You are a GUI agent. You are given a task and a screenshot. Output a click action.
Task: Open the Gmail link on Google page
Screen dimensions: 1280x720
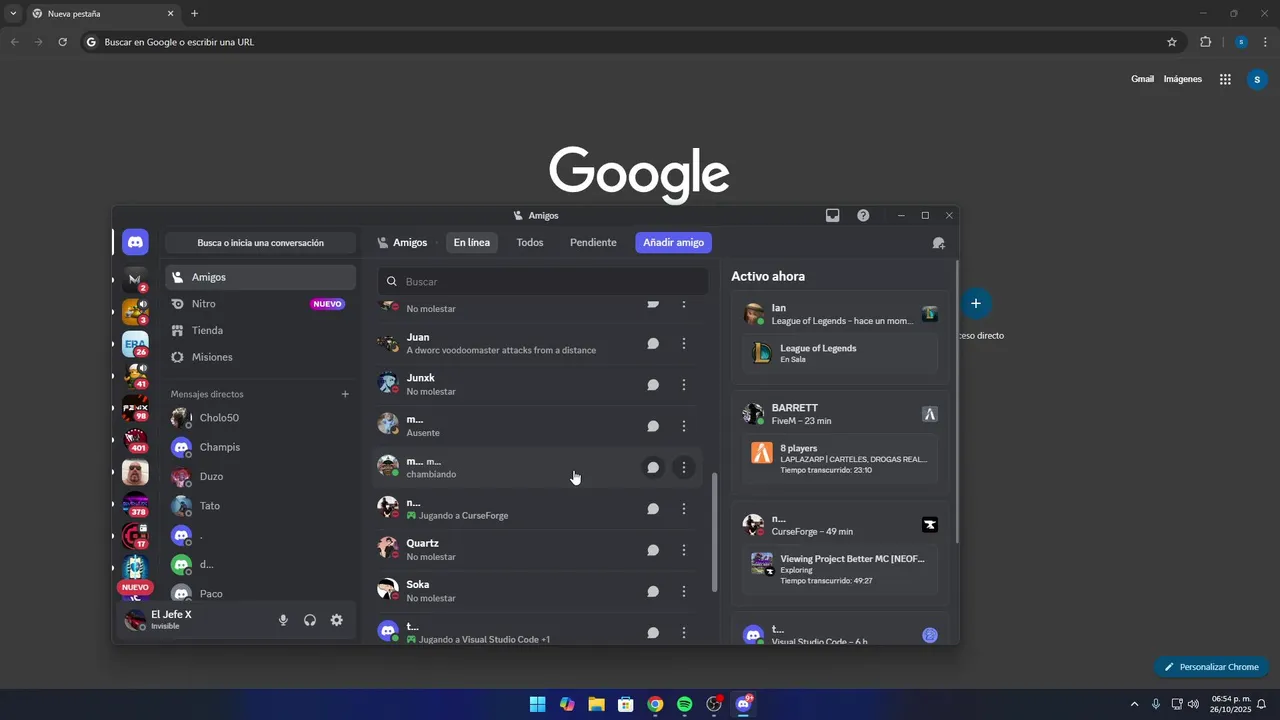coord(1142,79)
